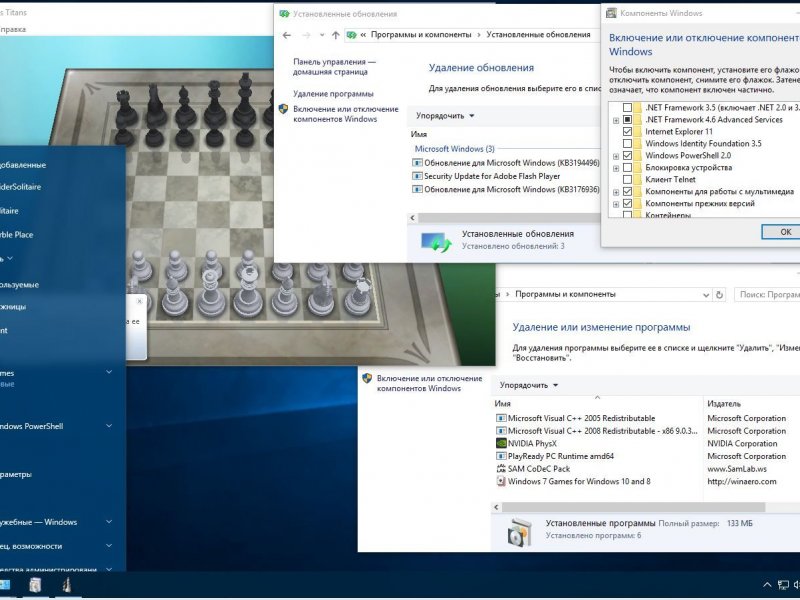Expand Компоненты прежних версий node
Screen dimensions: 800x600
616,205
